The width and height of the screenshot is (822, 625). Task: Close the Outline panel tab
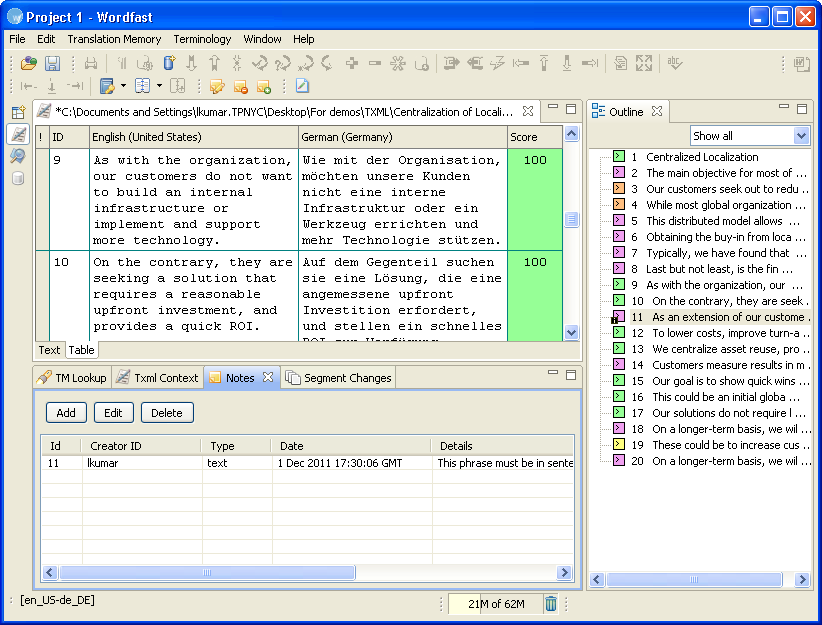tap(657, 111)
